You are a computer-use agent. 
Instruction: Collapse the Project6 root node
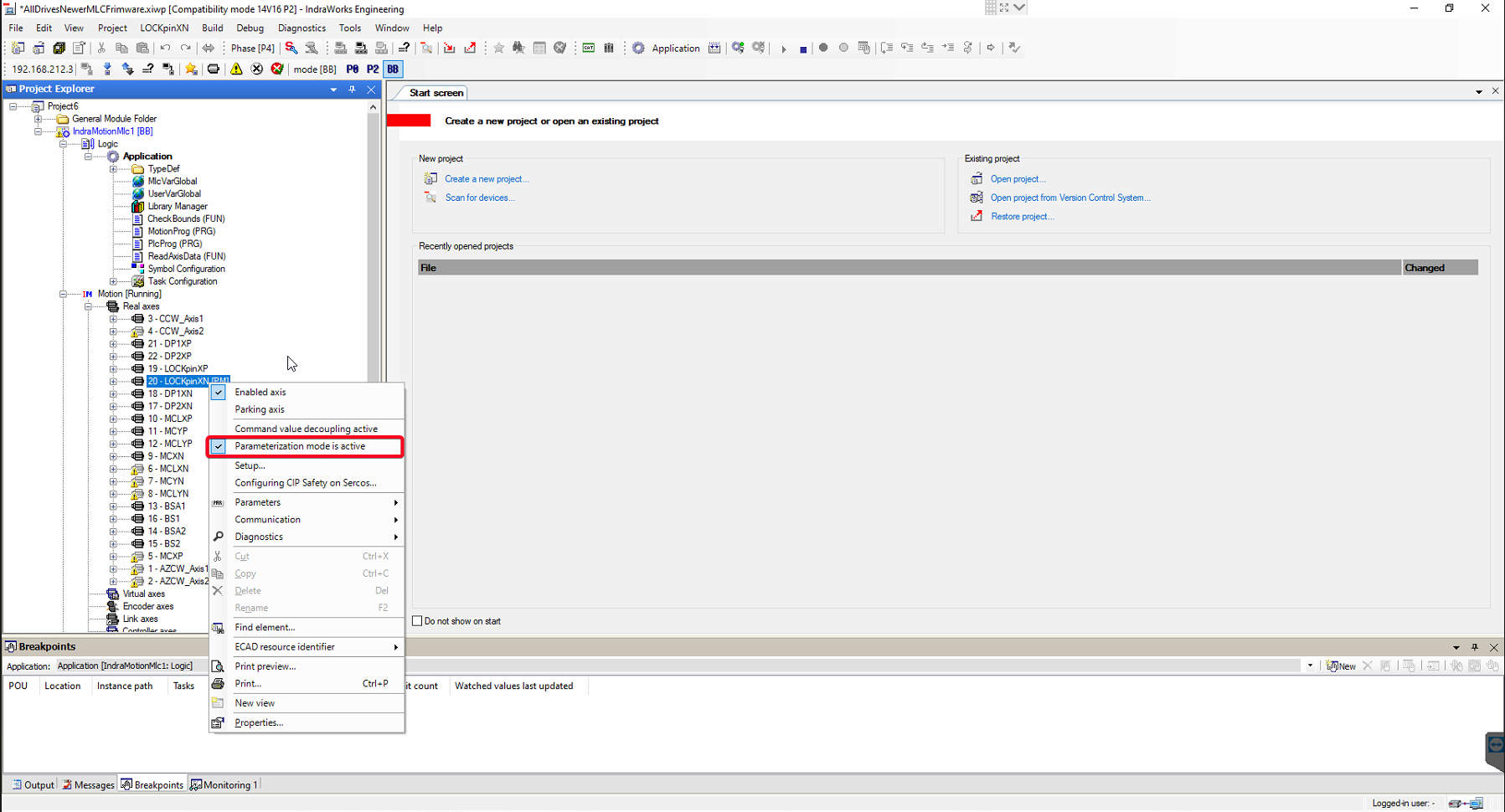point(13,106)
